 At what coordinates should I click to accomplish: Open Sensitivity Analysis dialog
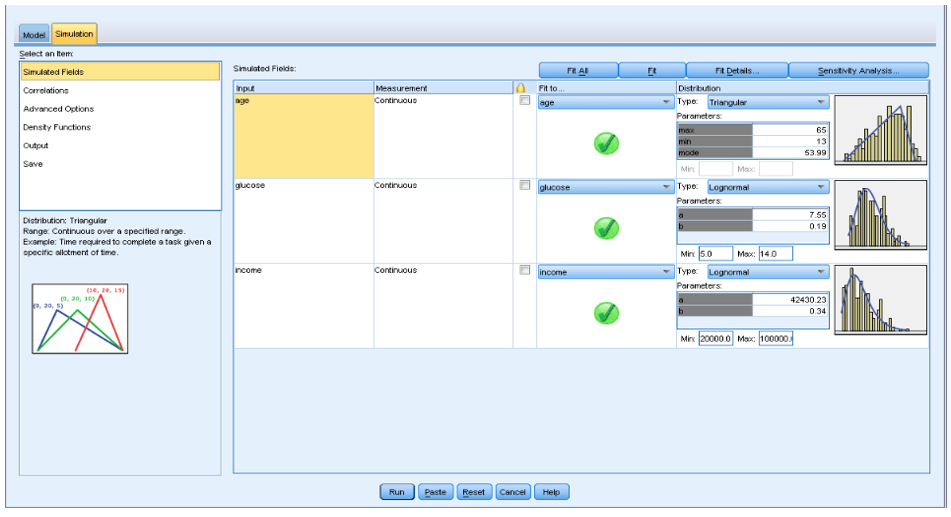click(x=858, y=71)
